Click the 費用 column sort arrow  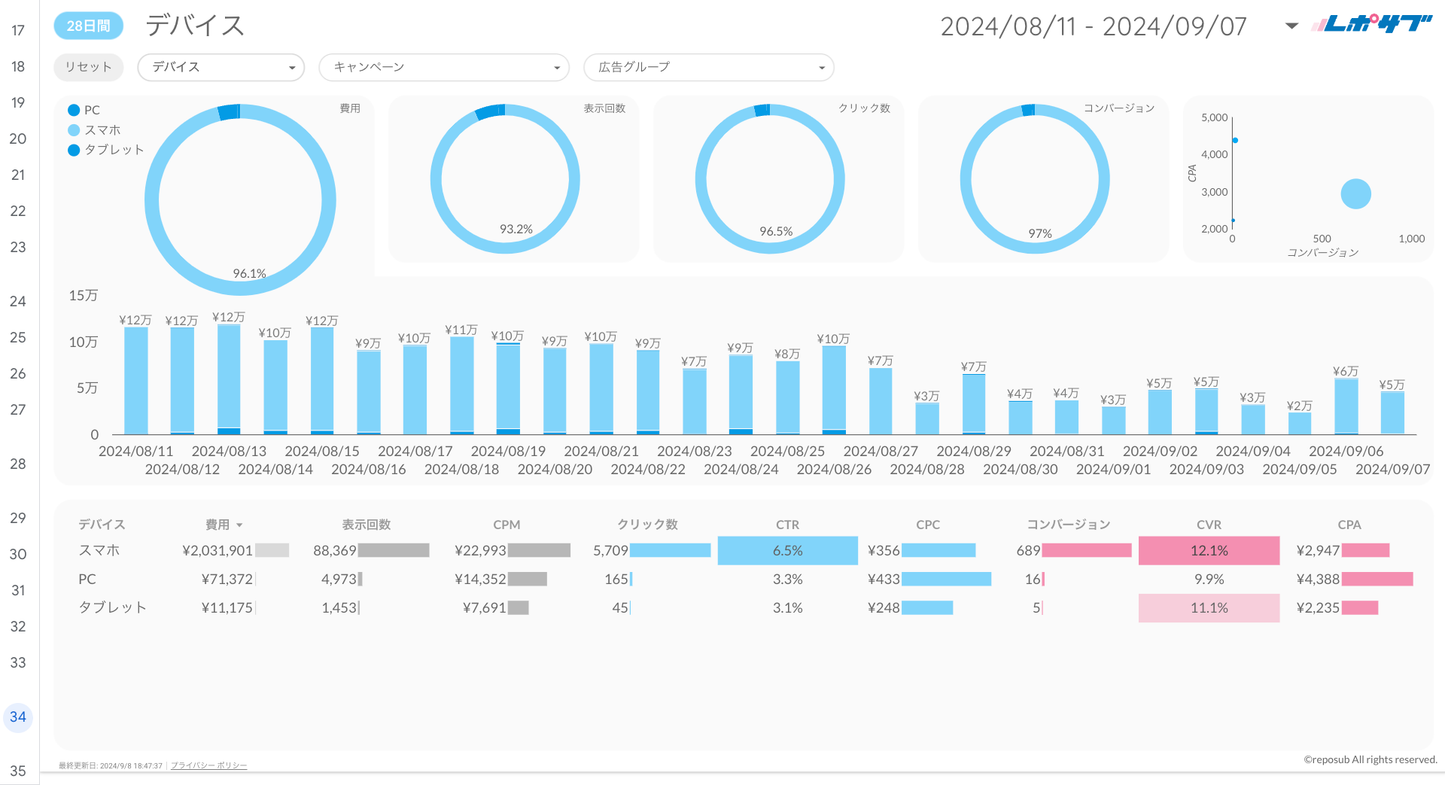(240, 525)
